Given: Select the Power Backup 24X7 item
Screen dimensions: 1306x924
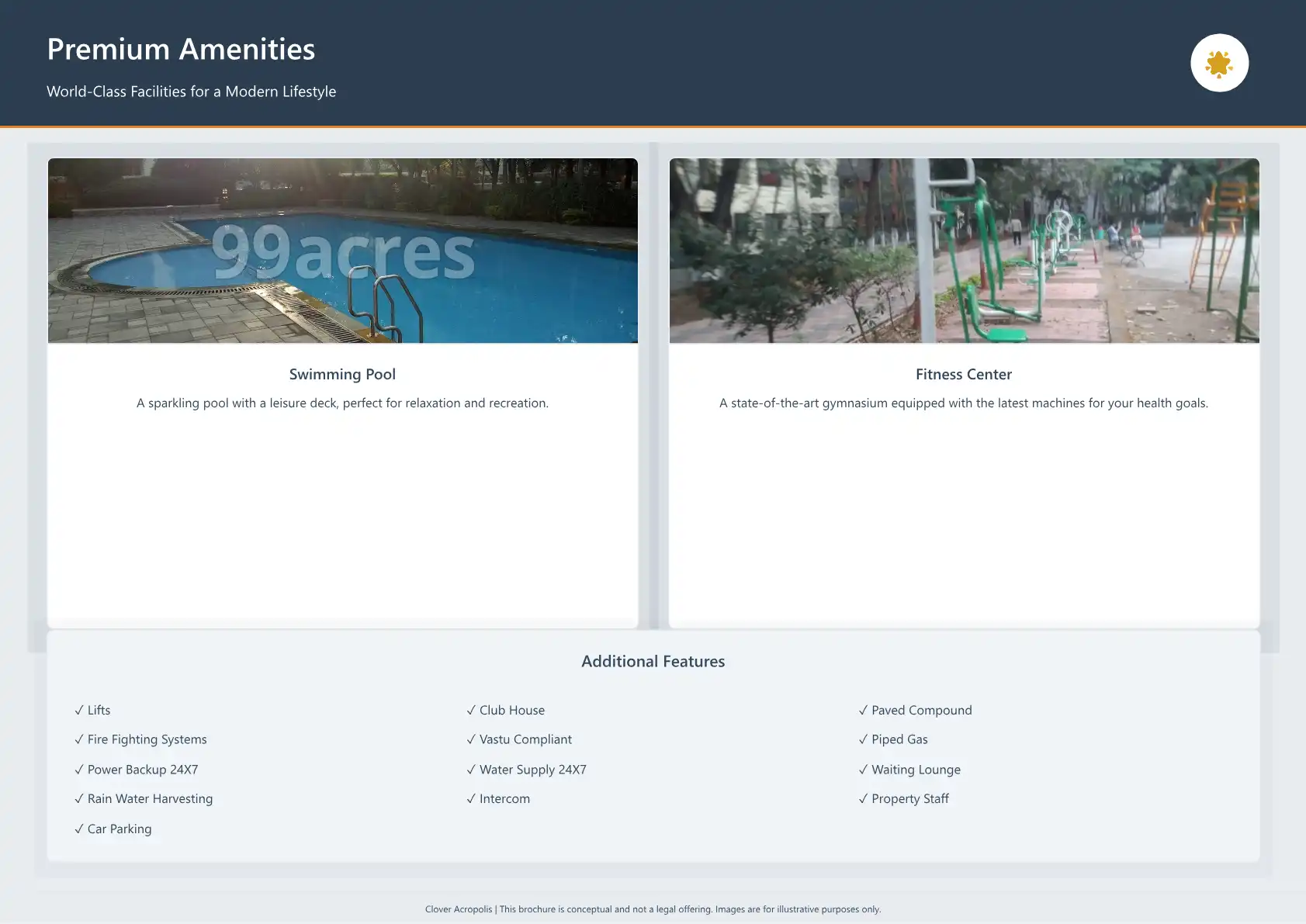Looking at the screenshot, I should (137, 770).
